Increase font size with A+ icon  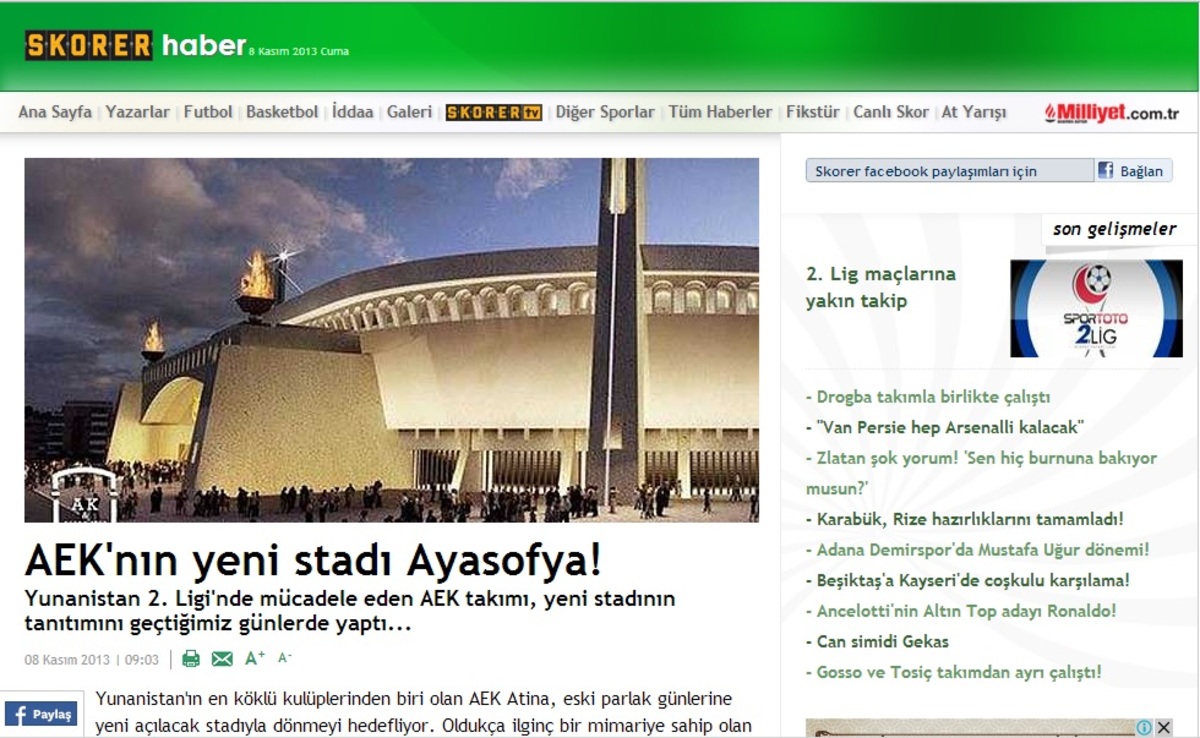(255, 658)
